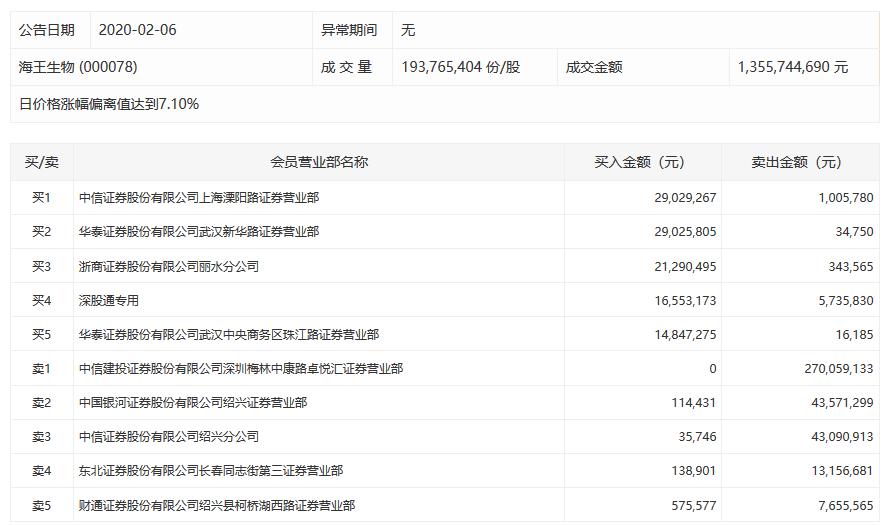Select sell amount 7,655,565
Screen dimensions: 884x525
846,506
